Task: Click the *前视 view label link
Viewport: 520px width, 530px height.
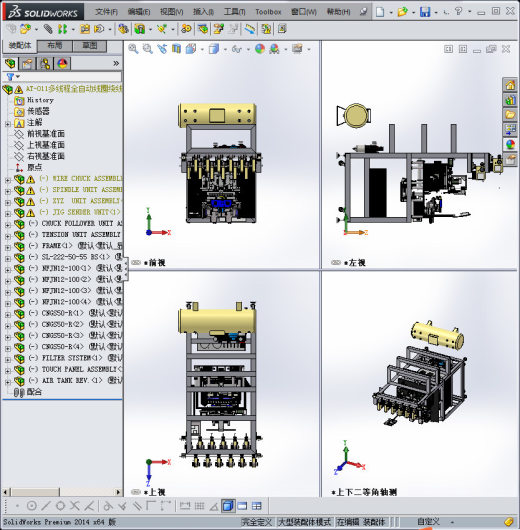Action: pos(155,263)
